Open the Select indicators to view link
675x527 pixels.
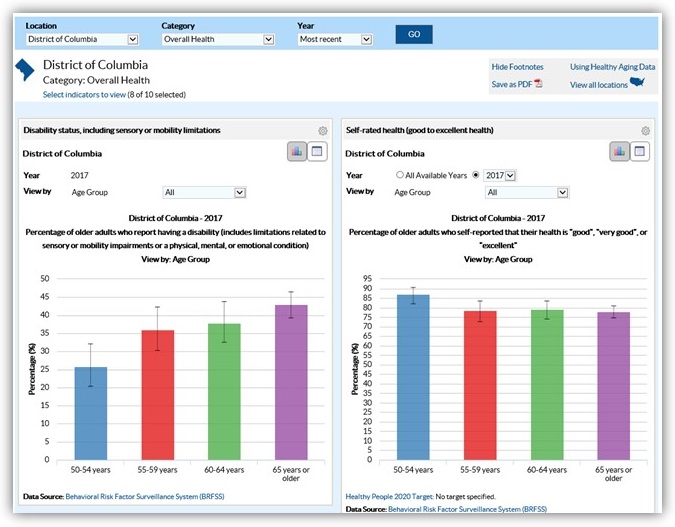click(84, 95)
